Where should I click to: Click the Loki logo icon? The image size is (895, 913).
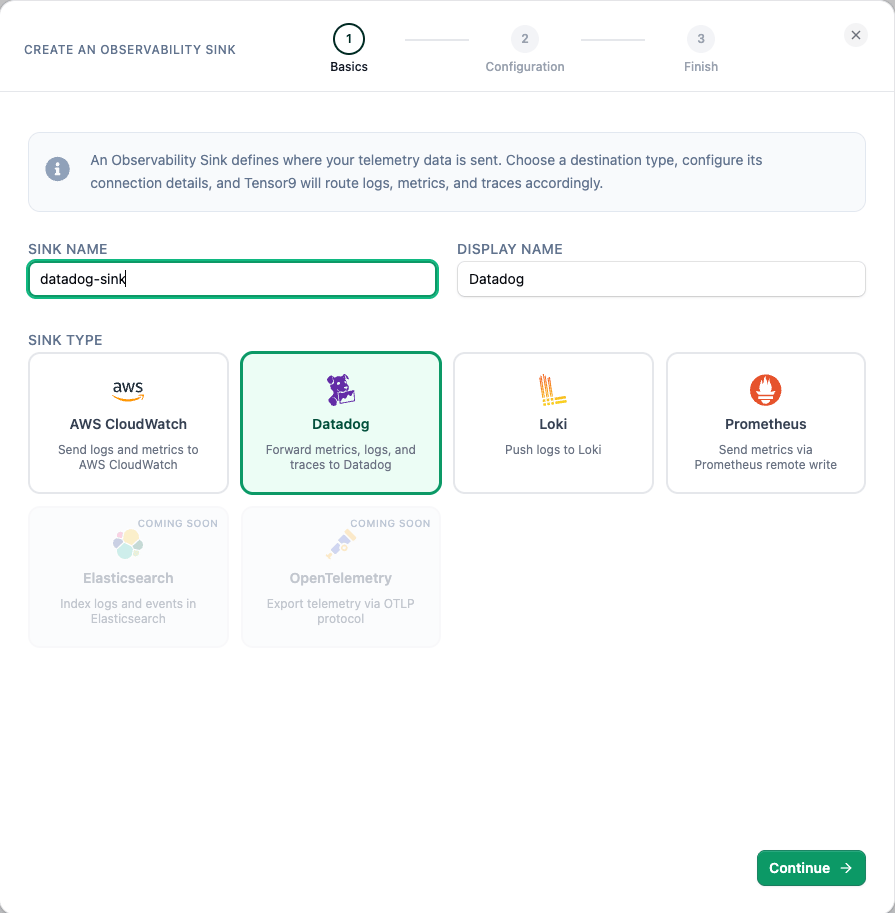(x=553, y=390)
